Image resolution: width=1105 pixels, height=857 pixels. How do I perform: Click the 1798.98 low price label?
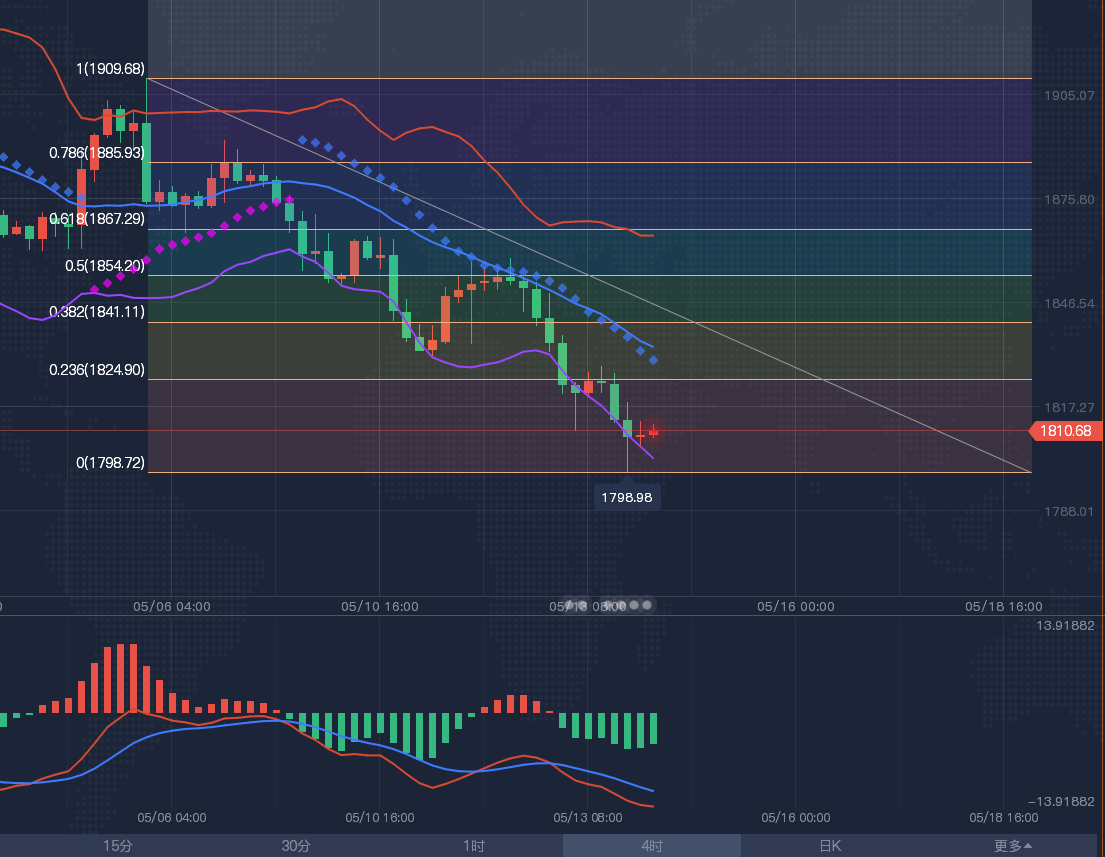[x=628, y=497]
